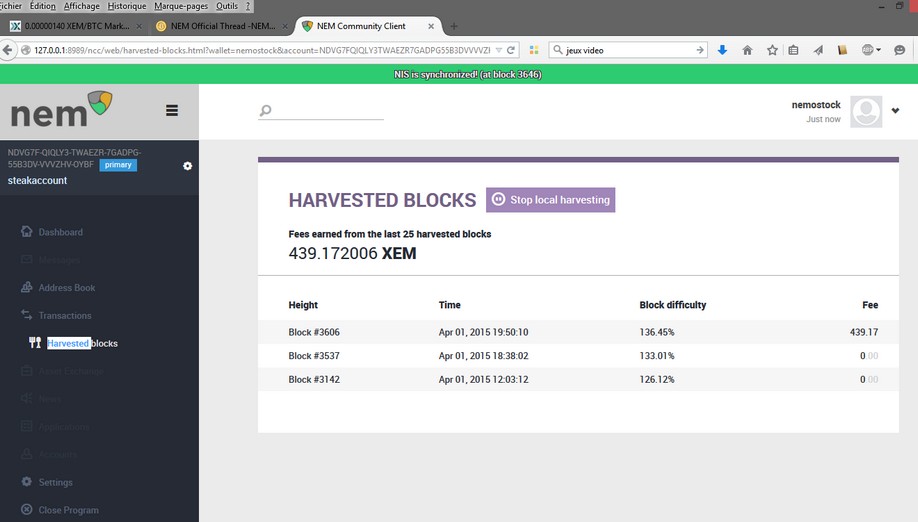Image resolution: width=918 pixels, height=522 pixels.
Task: Open the chat bubble toolbar icon
Action: (x=900, y=50)
